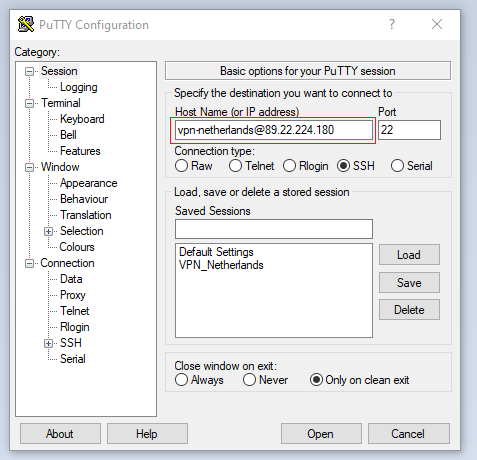Image resolution: width=477 pixels, height=460 pixels.
Task: Click the Port input field
Action: [x=409, y=130]
